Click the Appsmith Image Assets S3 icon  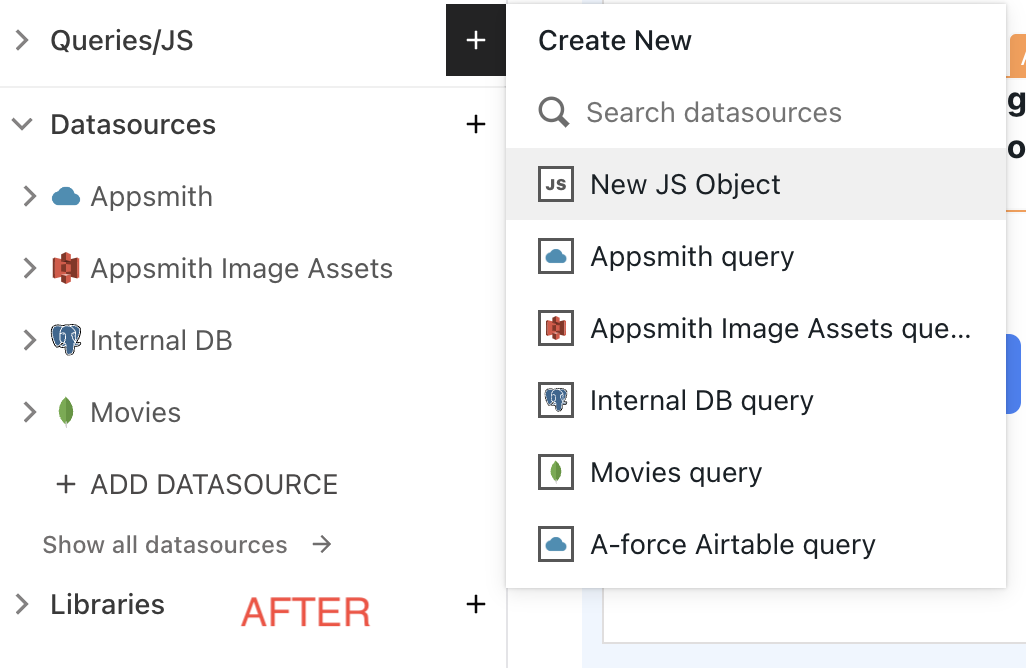coord(66,268)
